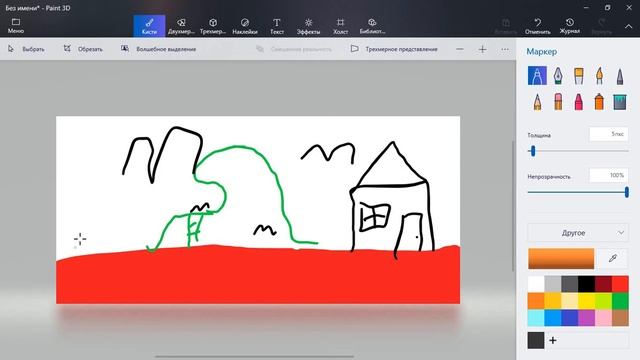The height and width of the screenshot is (360, 640).
Task: Open the Двухмерные фигуры tab
Action: (181, 26)
